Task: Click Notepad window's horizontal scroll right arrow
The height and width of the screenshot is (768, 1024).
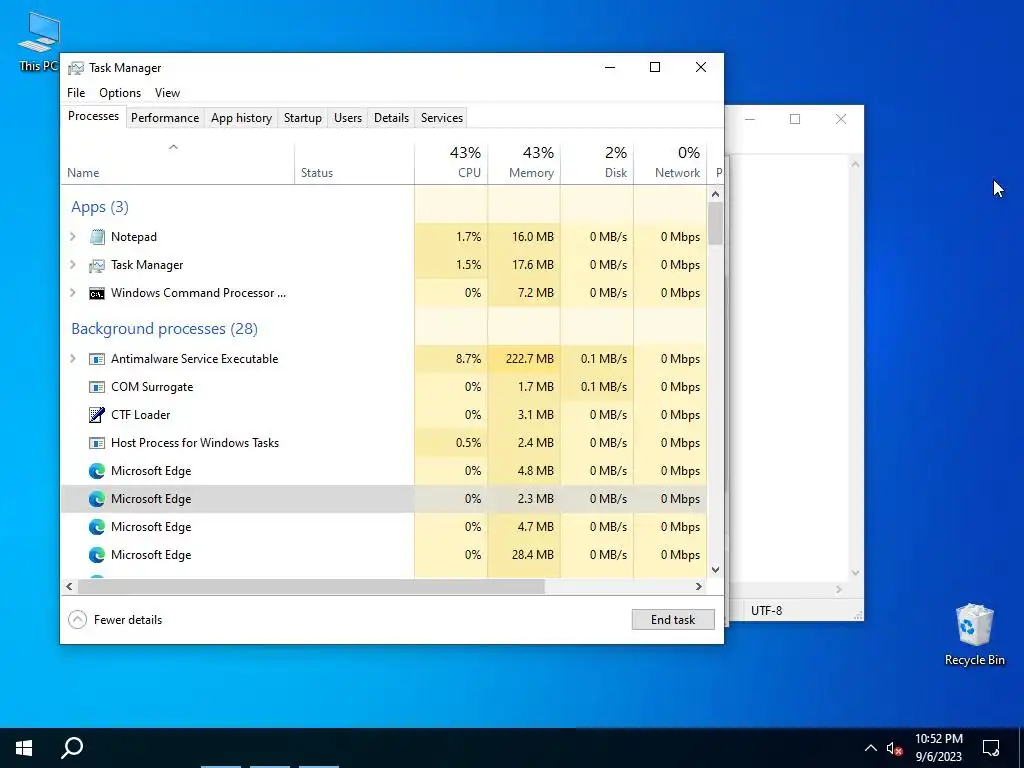Action: pos(839,589)
